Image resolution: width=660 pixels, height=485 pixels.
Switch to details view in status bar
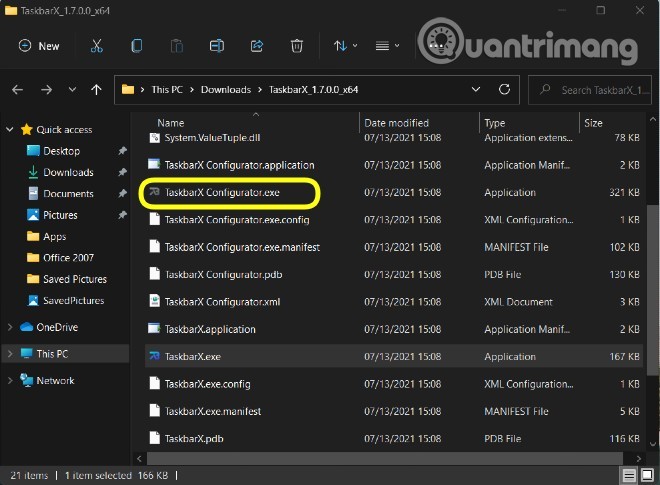pos(629,474)
